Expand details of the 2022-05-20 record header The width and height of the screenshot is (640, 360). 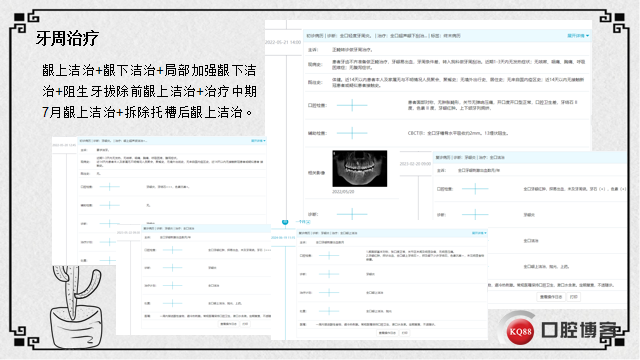pos(258,141)
